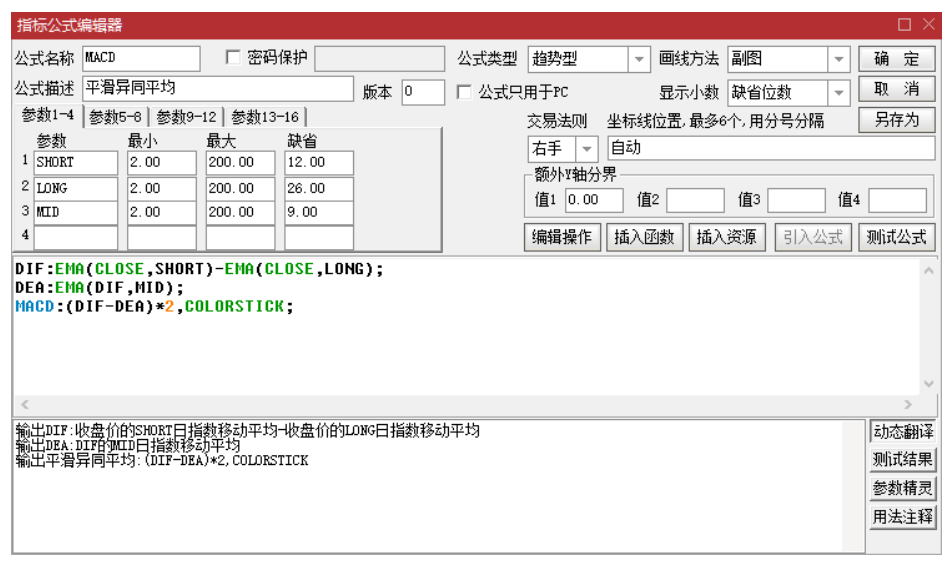Open the 显示小数 dropdown

[x=838, y=93]
